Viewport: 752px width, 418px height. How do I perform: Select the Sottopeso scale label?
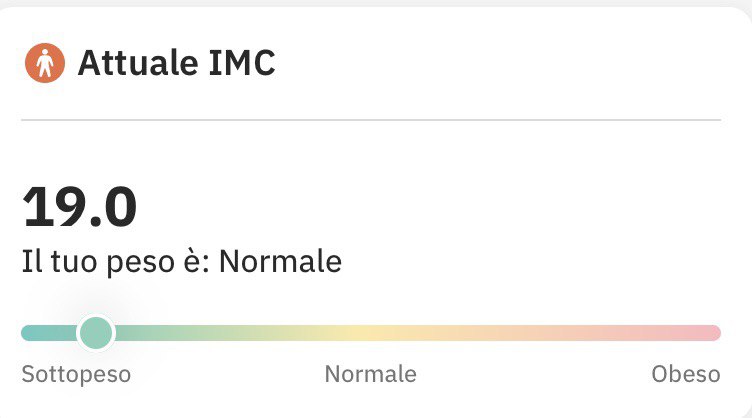coord(76,374)
